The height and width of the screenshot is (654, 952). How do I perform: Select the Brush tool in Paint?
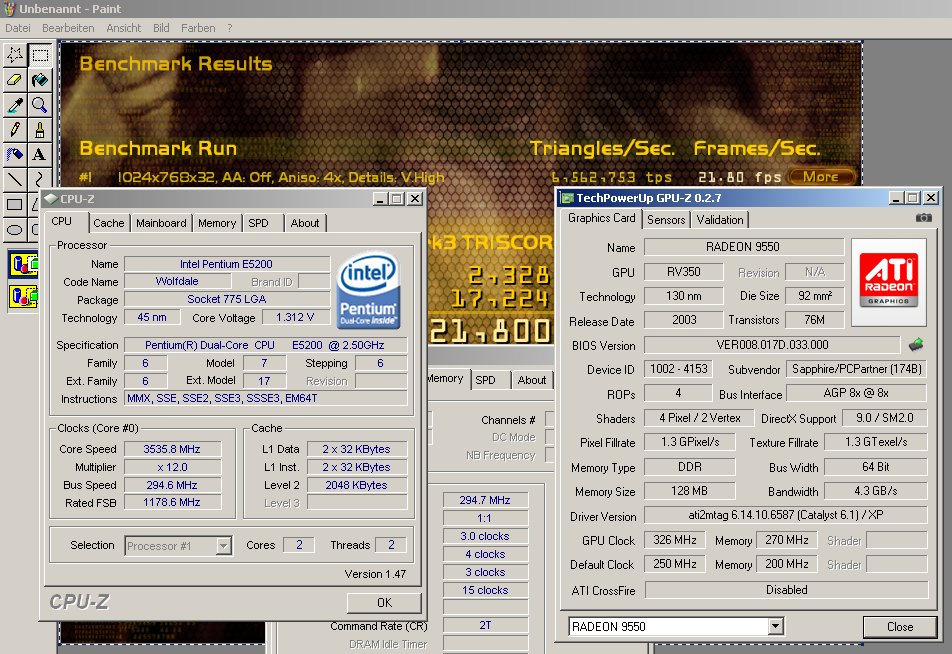[x=40, y=130]
